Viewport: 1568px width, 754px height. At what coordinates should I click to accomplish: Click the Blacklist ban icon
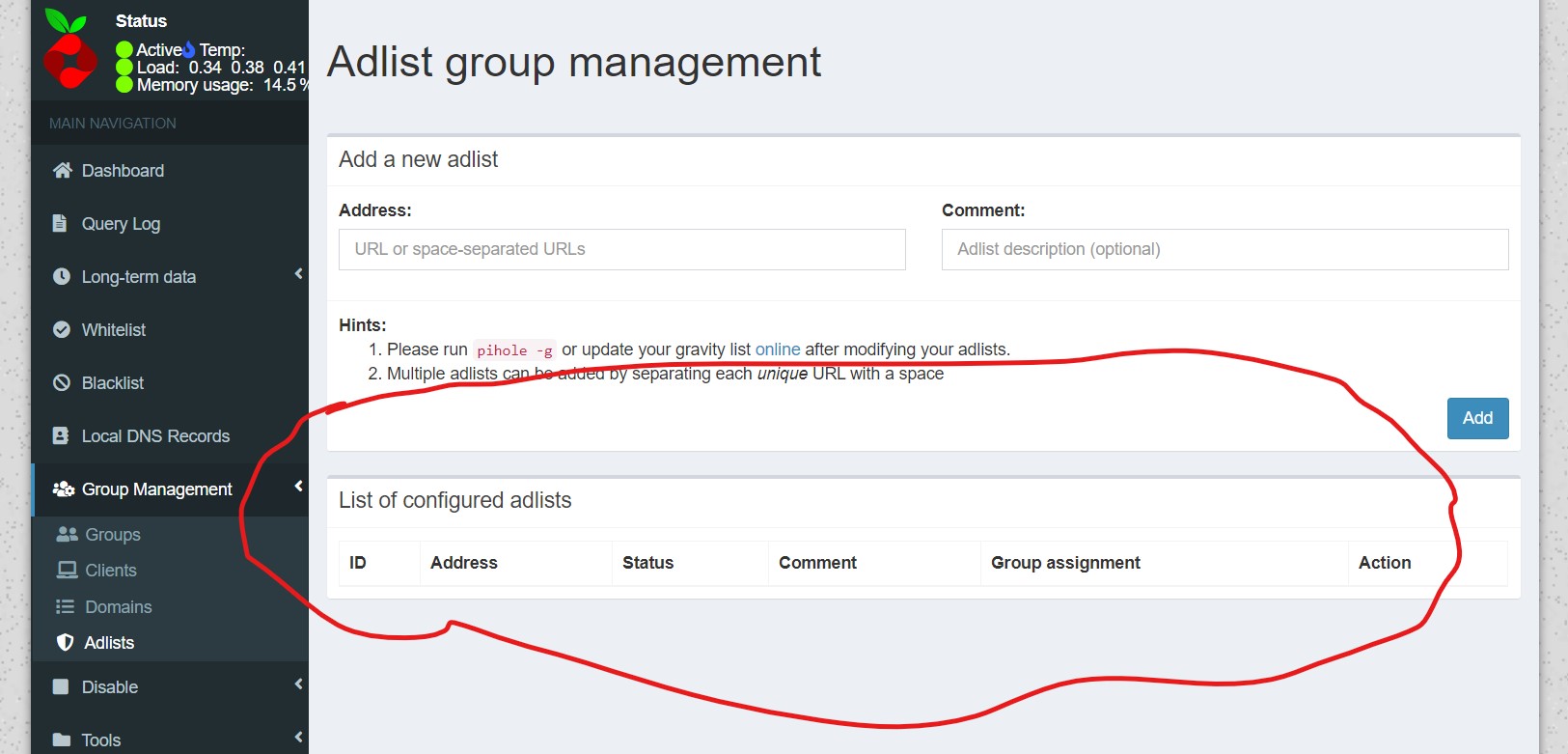click(x=62, y=383)
